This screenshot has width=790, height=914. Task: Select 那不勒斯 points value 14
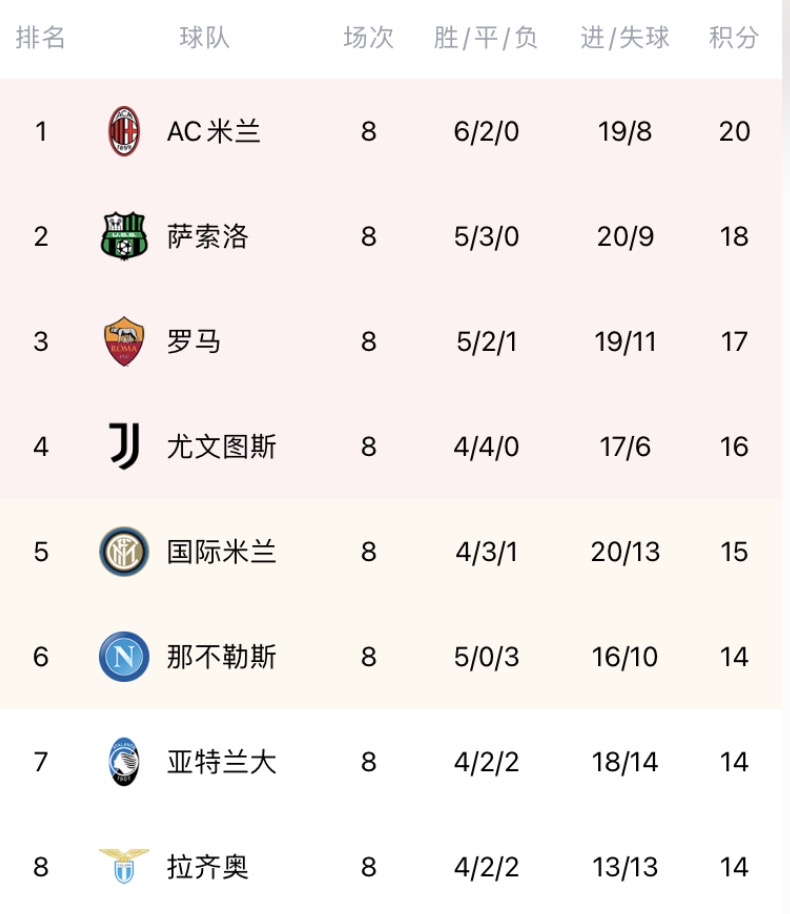pos(734,657)
